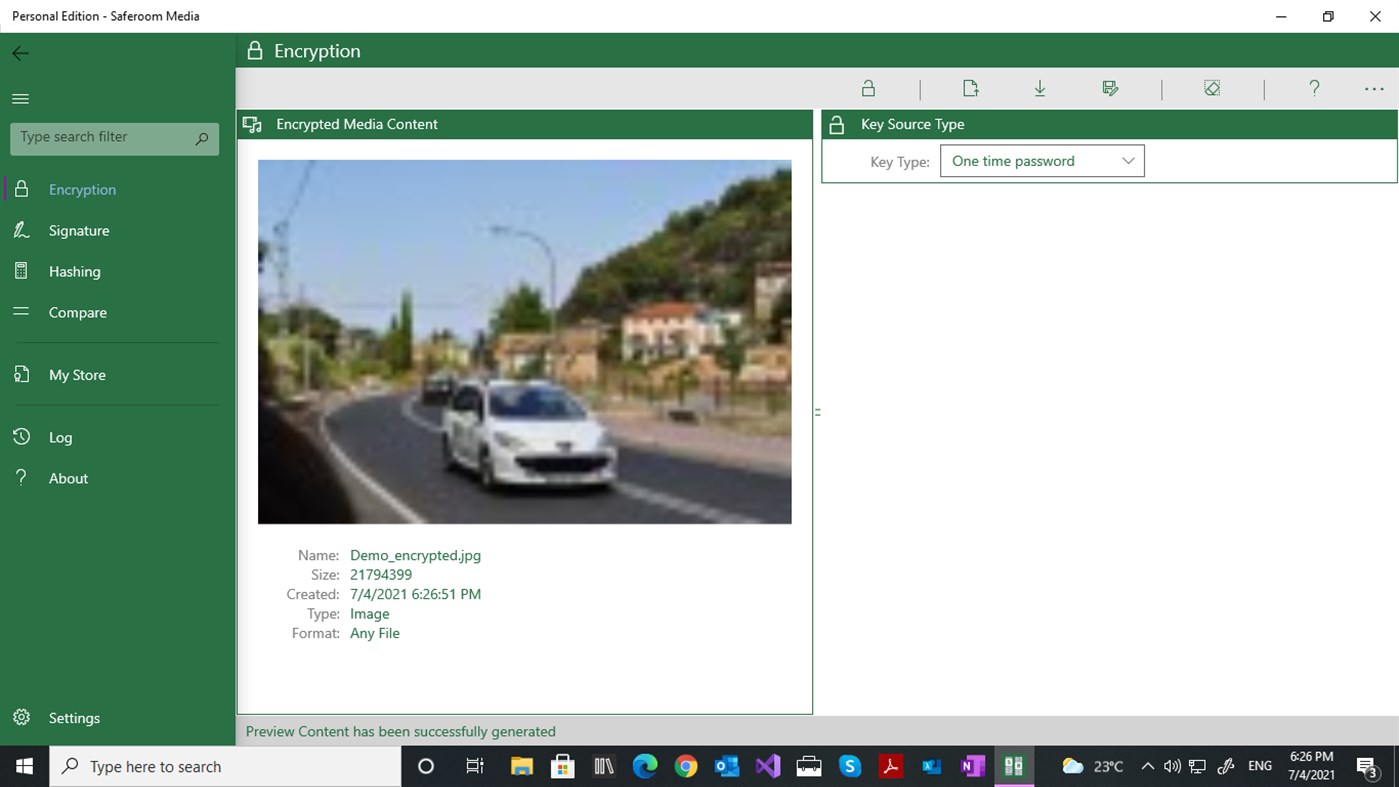The image size is (1399, 787).
Task: Click the add file icon in the toolbar
Action: coord(970,88)
